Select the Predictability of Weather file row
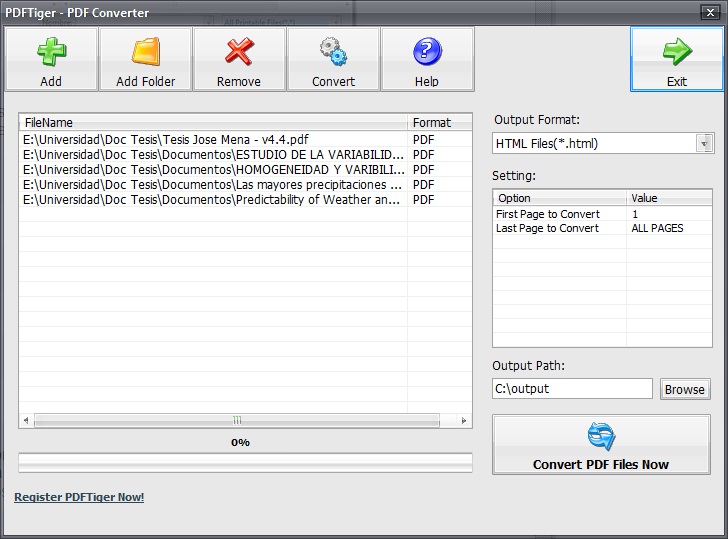Viewport: 728px width, 539px height. 246,200
